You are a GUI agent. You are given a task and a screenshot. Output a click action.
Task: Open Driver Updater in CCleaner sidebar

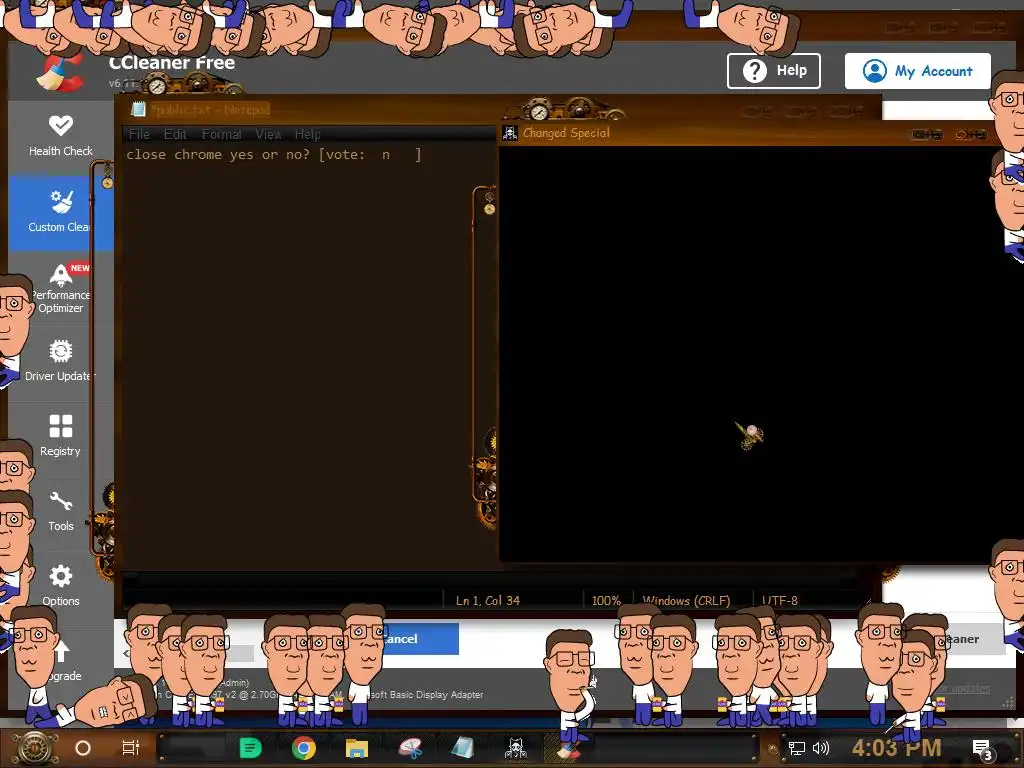click(x=61, y=360)
